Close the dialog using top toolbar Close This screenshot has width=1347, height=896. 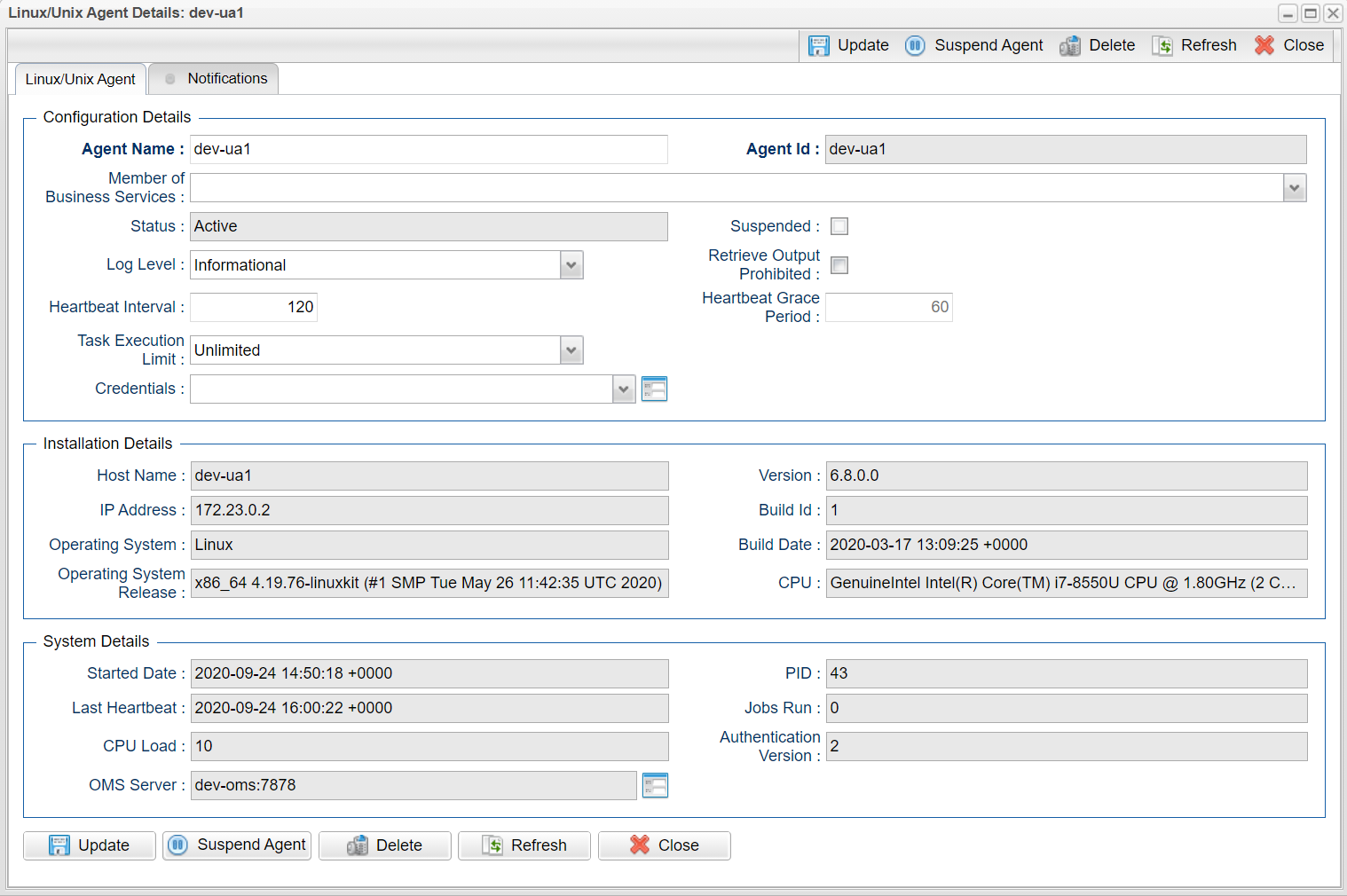[x=1289, y=46]
